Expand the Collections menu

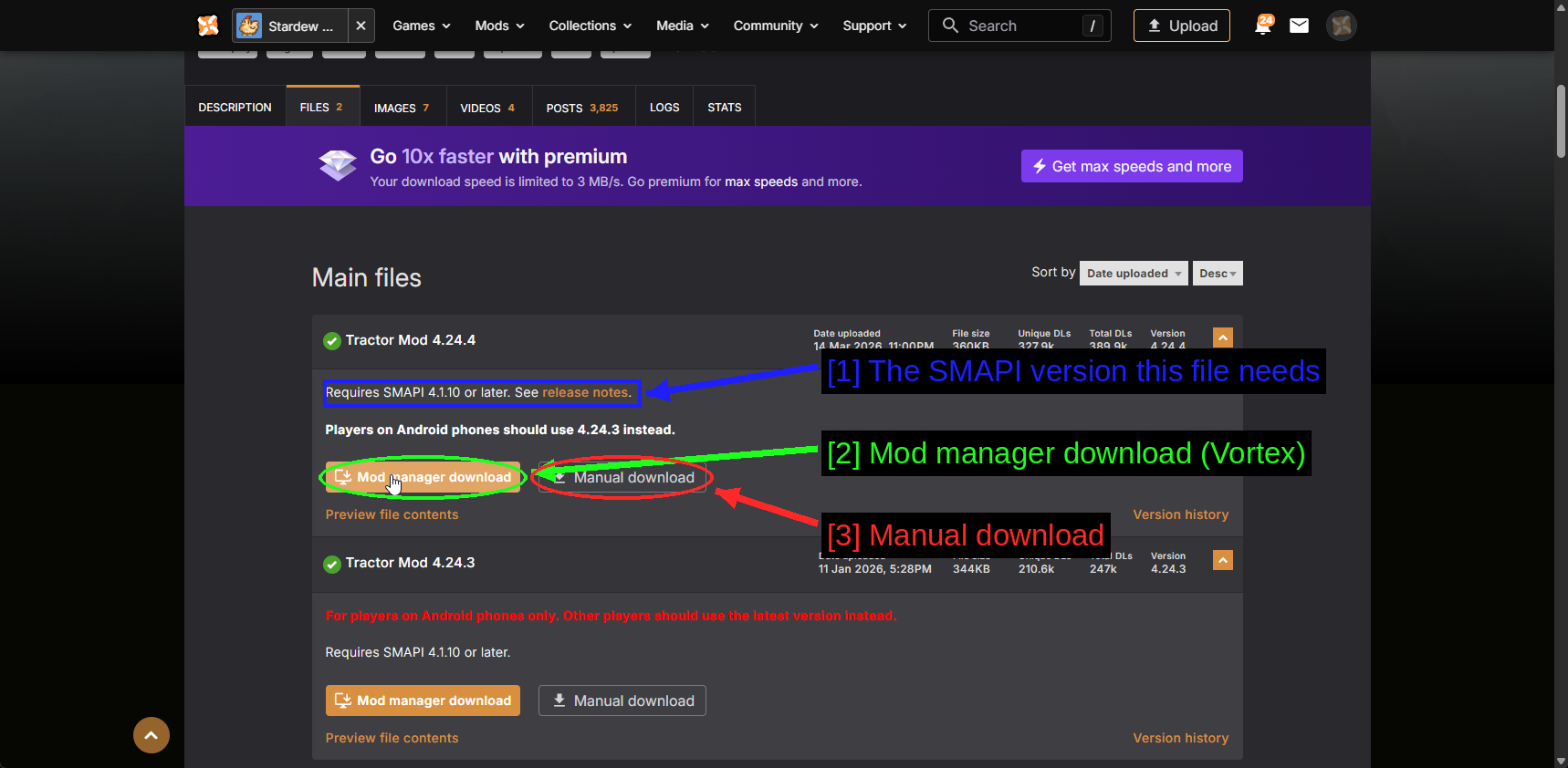click(591, 26)
